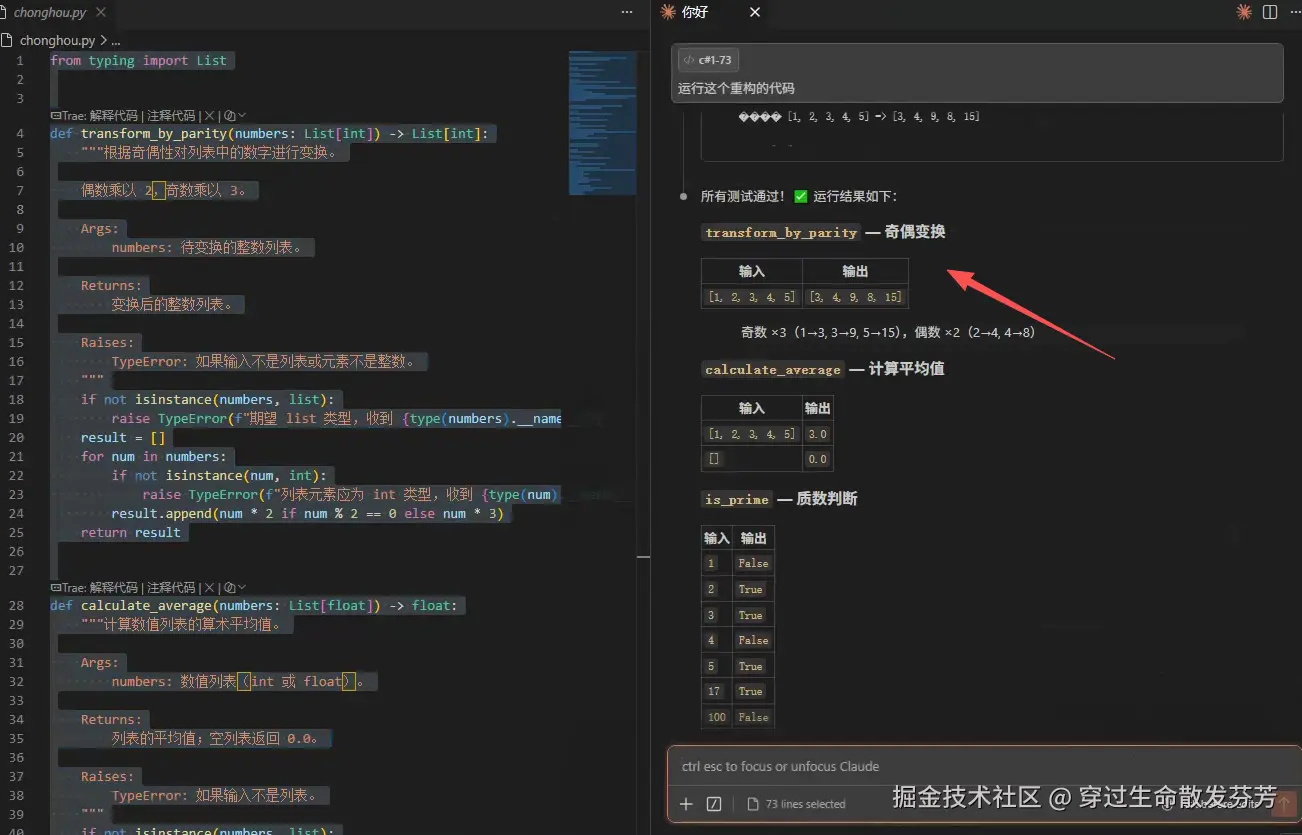This screenshot has width=1302, height=835.
Task: Click the False output for input 1
Action: (x=753, y=563)
